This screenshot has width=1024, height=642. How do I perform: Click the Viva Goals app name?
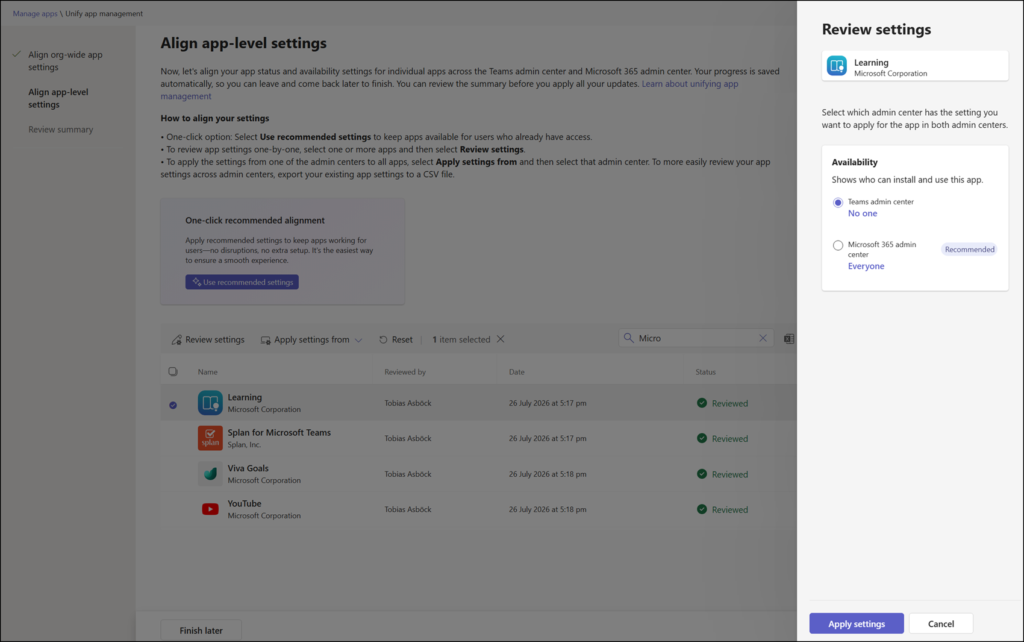248,468
